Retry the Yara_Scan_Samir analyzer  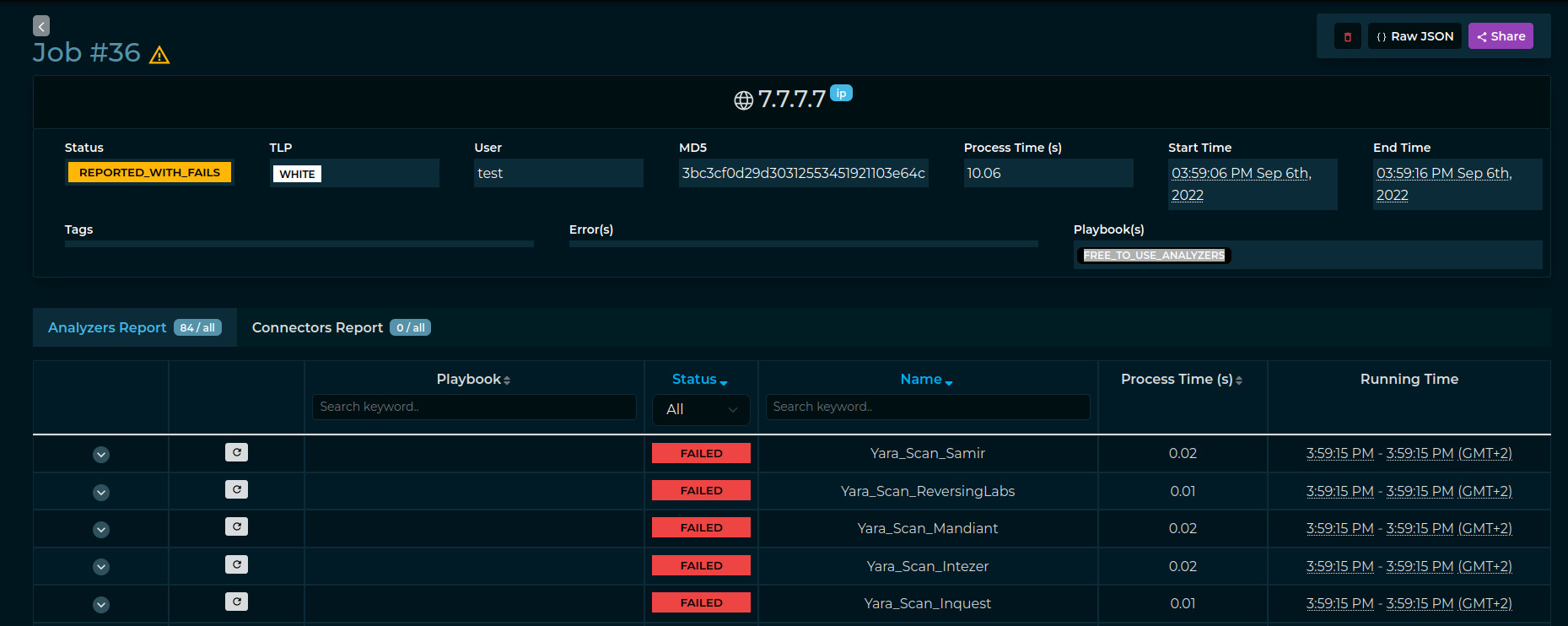tap(236, 452)
